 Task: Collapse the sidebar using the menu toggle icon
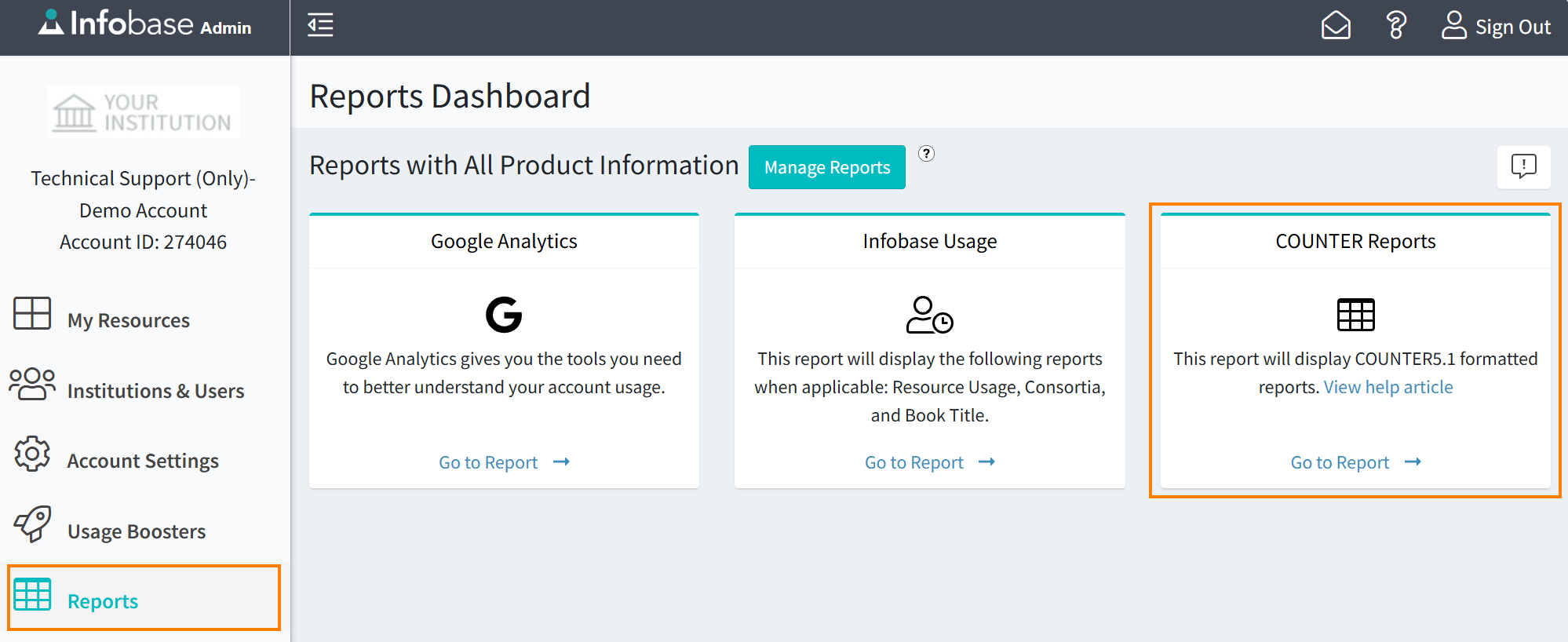pyautogui.click(x=320, y=25)
